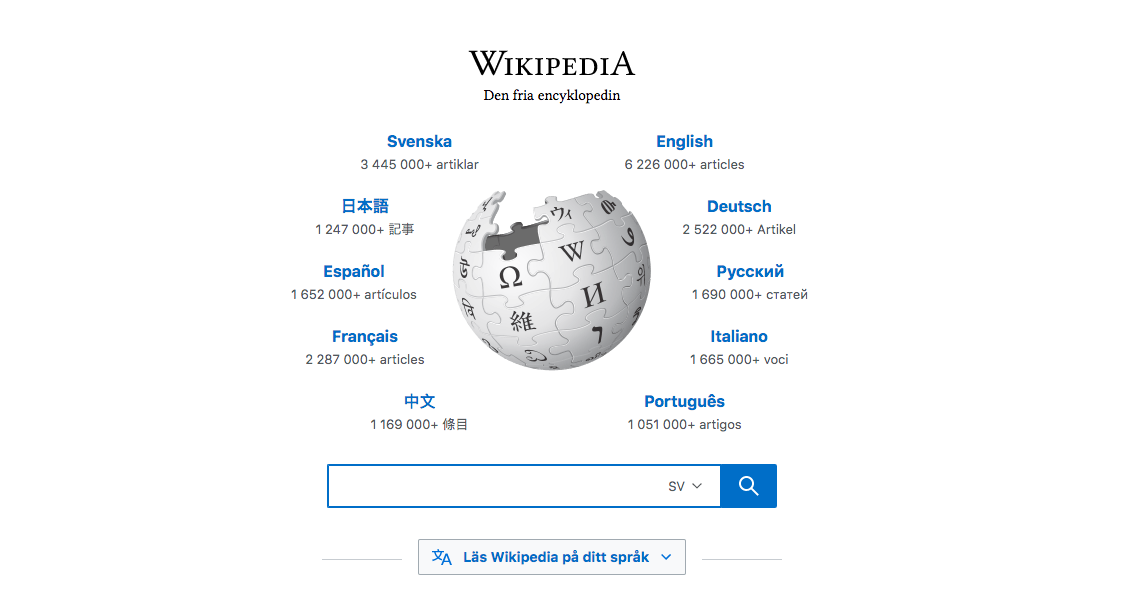
Task: Select the Deutsch Wikipedia link
Action: pyautogui.click(x=739, y=207)
